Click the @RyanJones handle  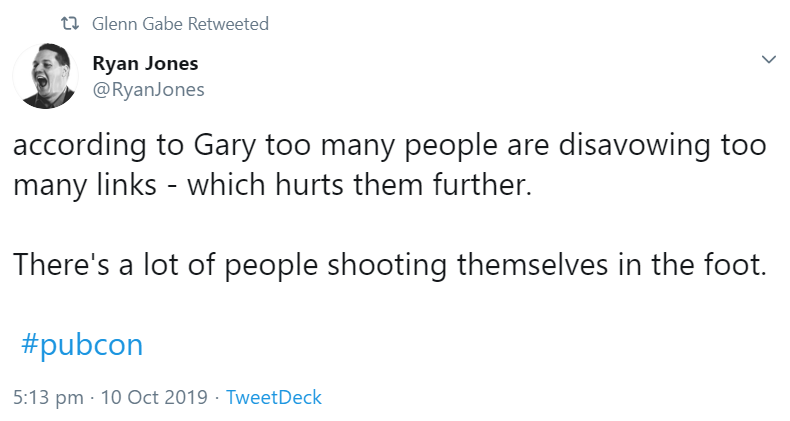coord(148,89)
